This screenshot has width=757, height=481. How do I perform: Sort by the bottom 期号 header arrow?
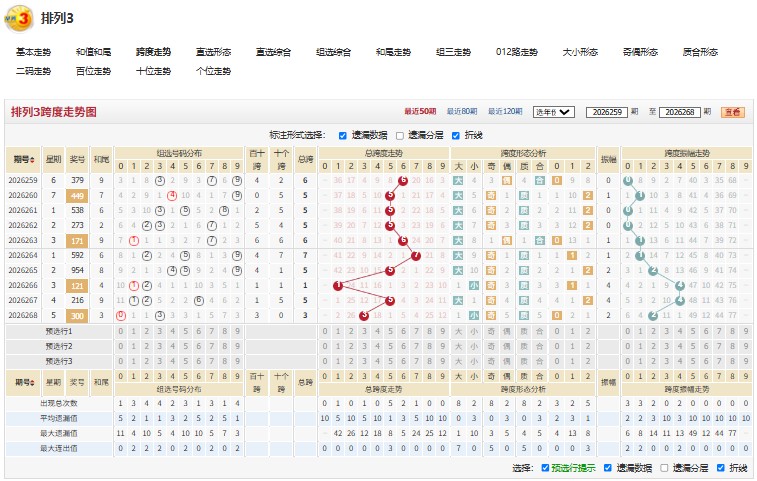(x=32, y=382)
